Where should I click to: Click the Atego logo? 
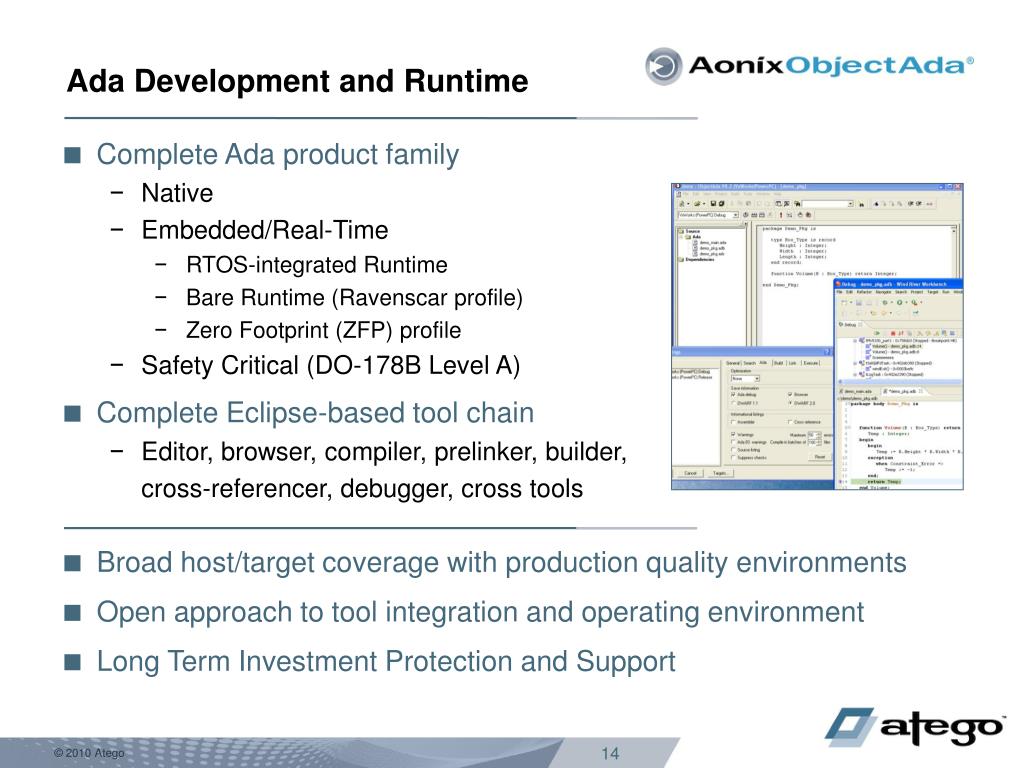click(914, 727)
